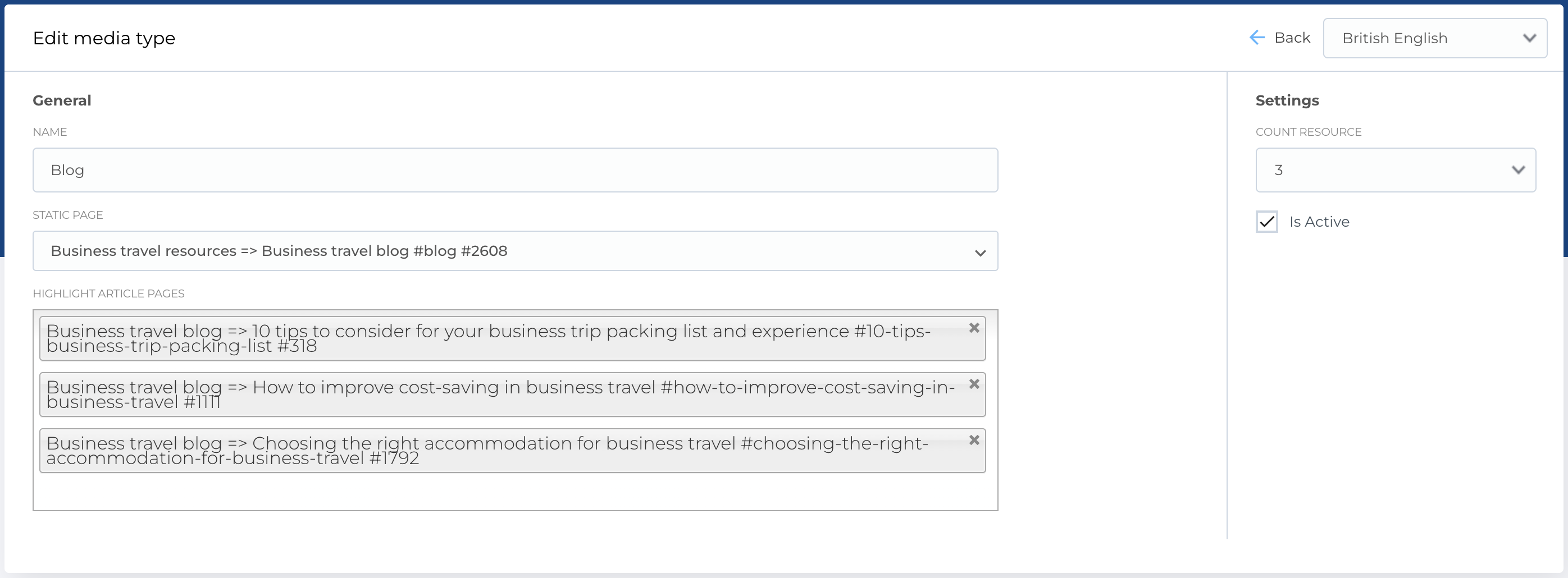
Task: Open the Count Resource dropdown showing 3
Action: coord(1388,171)
